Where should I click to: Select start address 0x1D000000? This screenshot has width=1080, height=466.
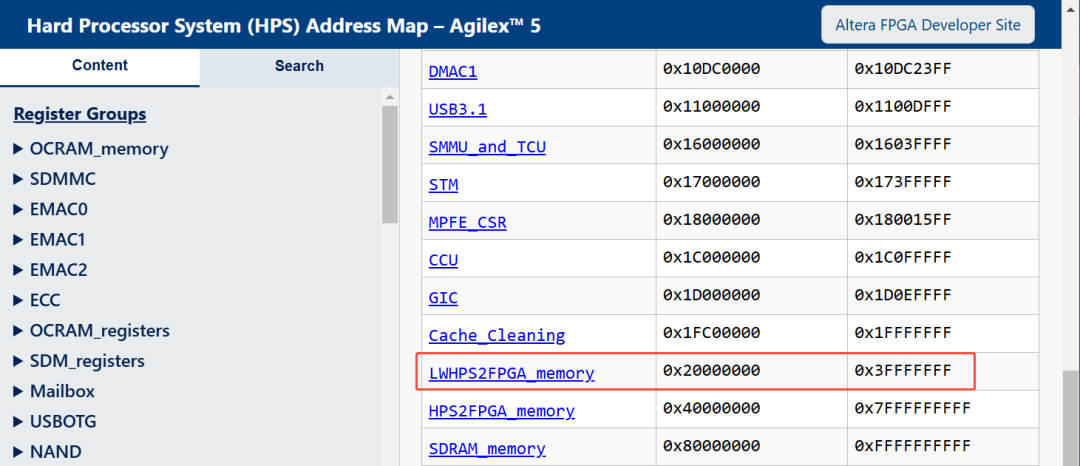(712, 296)
